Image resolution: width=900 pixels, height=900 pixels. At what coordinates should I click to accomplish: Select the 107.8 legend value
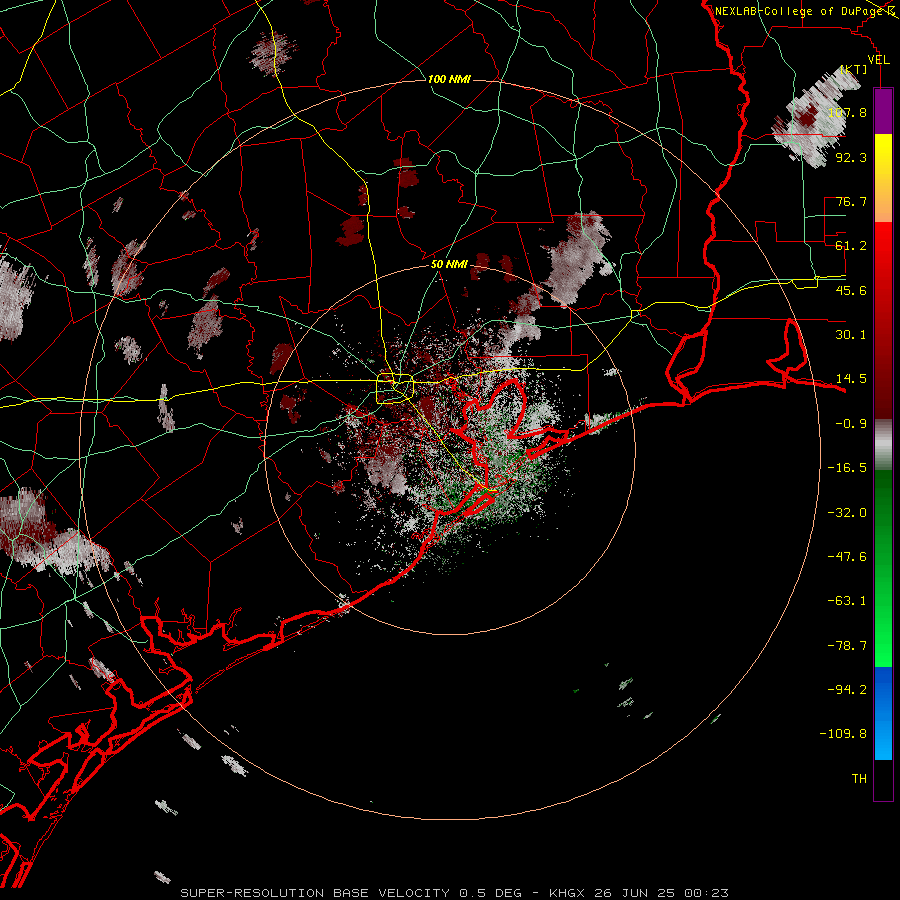click(x=847, y=112)
